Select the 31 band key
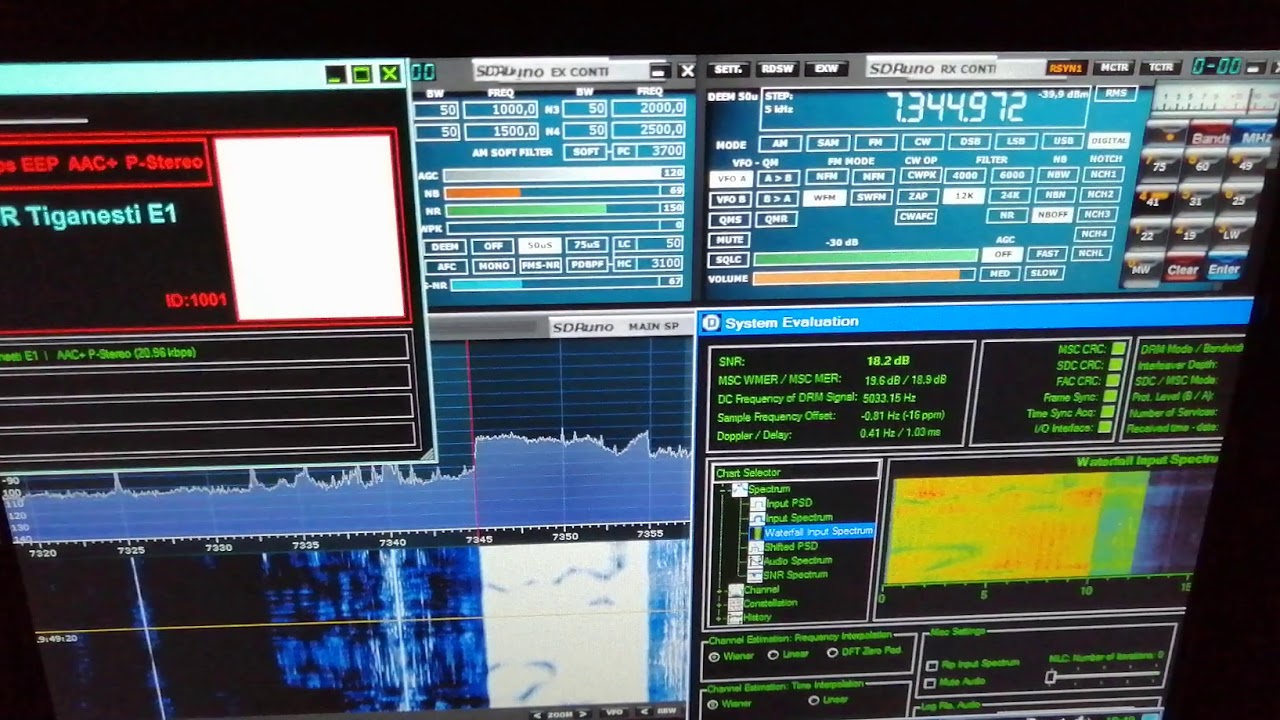The image size is (1280, 720). pos(1196,201)
